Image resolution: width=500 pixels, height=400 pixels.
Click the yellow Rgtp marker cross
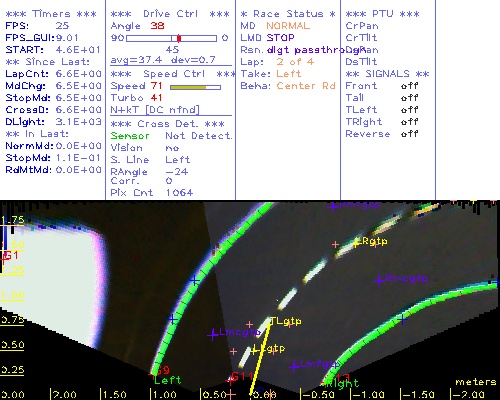point(357,242)
